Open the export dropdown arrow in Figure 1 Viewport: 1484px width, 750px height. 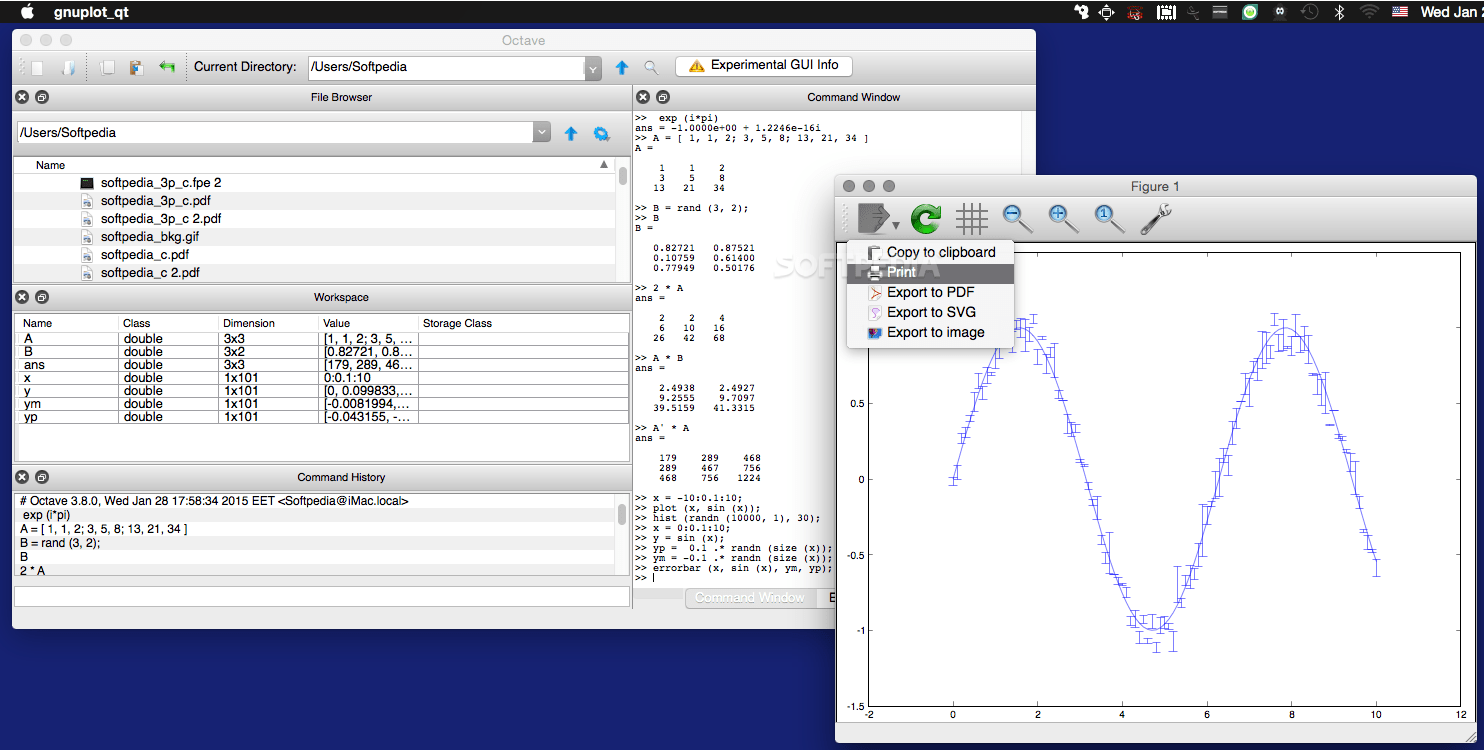896,225
